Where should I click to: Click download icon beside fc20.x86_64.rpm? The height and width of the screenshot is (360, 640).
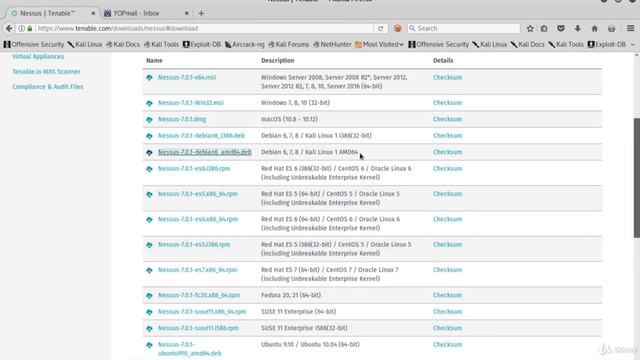click(149, 296)
